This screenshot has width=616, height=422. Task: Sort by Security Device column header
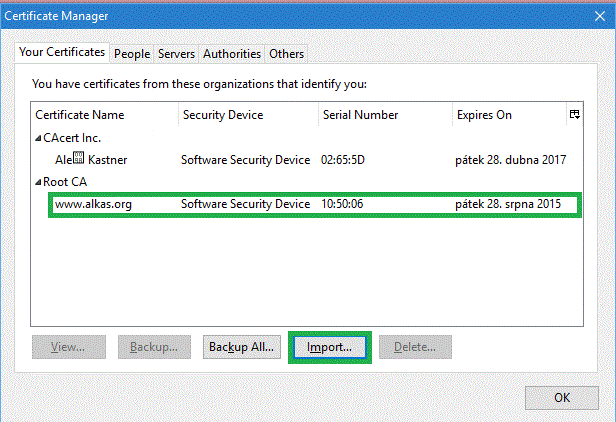(247, 115)
